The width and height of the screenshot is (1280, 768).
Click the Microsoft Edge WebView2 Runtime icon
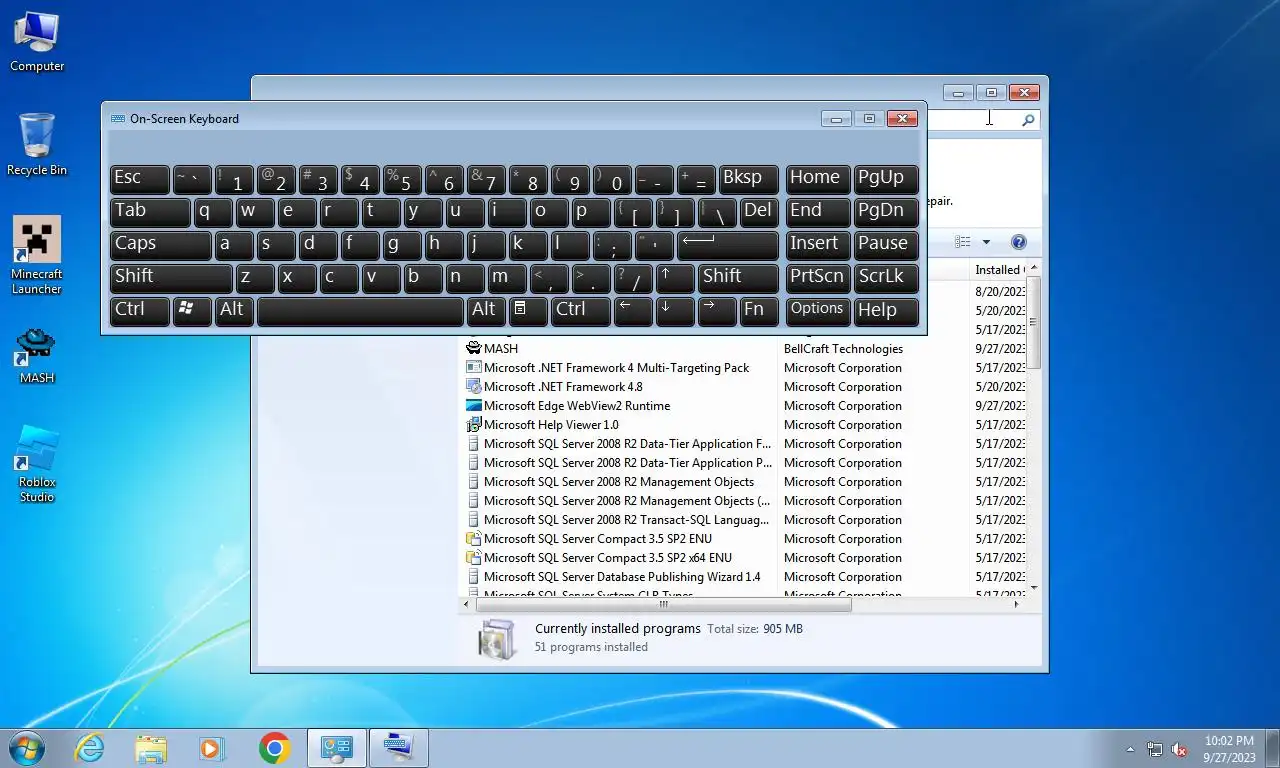point(474,405)
